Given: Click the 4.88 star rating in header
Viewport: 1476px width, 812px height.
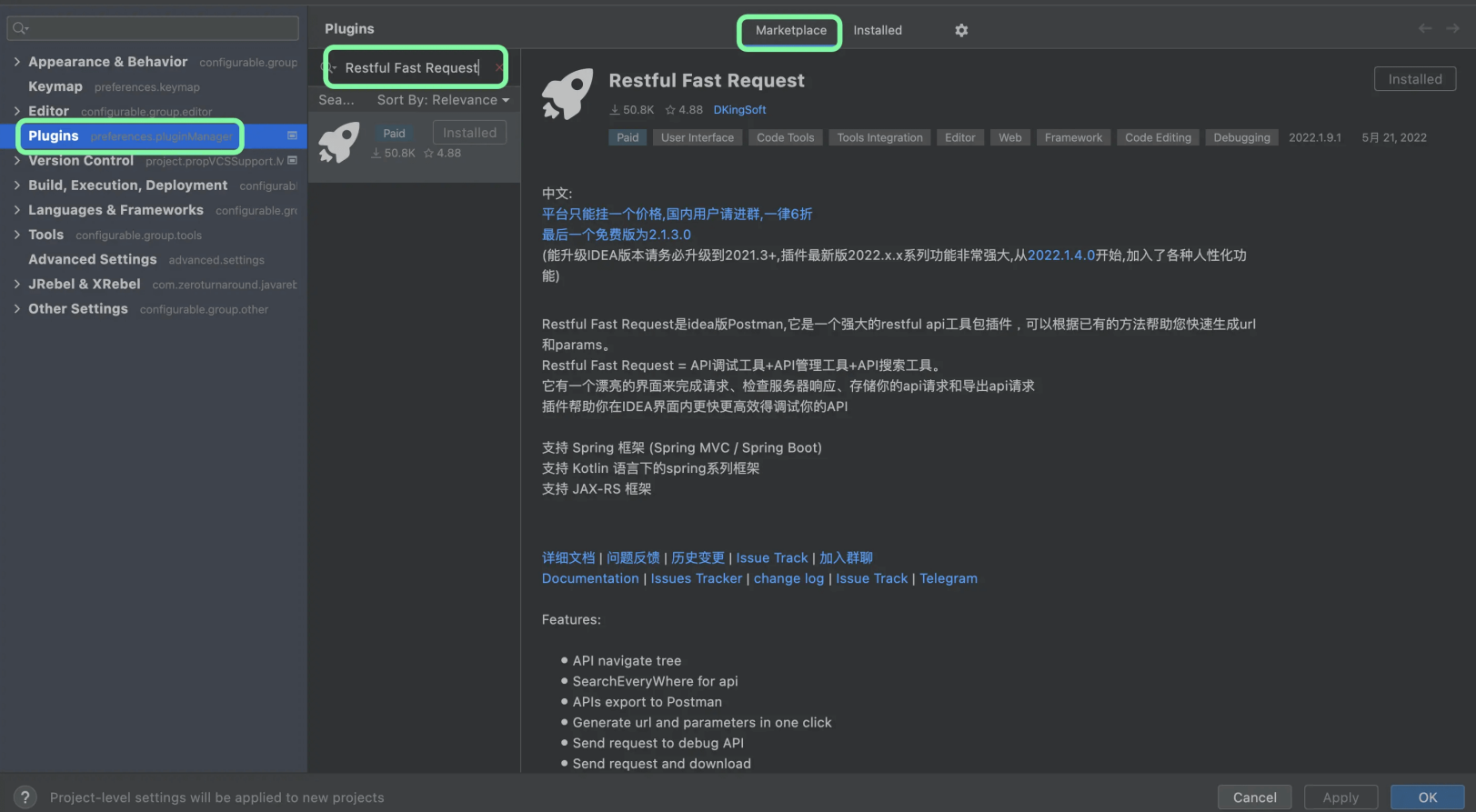Looking at the screenshot, I should pos(684,110).
